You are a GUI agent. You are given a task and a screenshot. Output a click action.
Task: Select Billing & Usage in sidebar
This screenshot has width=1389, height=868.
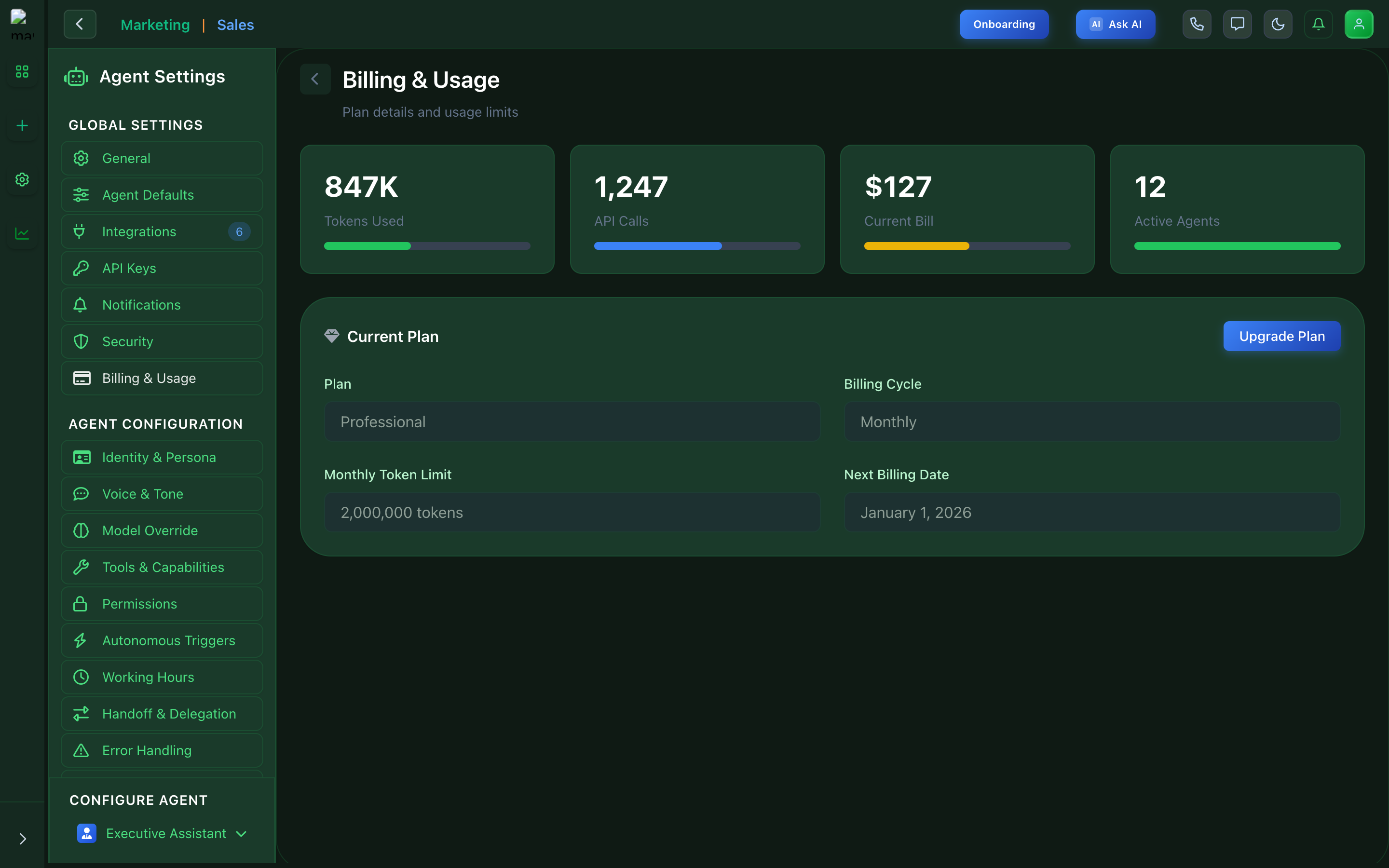point(162,379)
